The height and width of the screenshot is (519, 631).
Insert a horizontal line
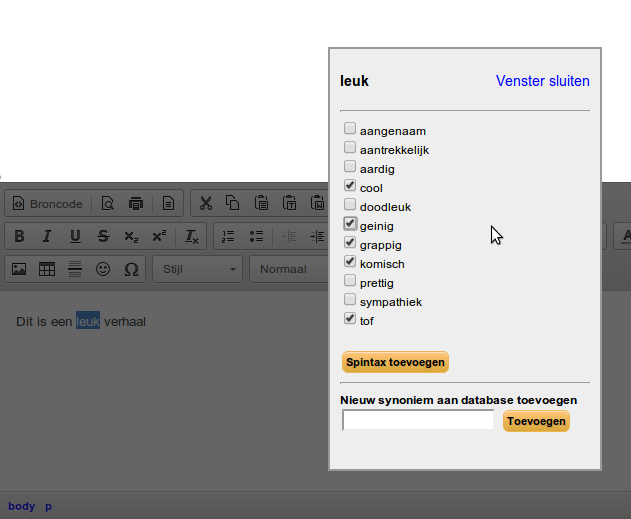click(75, 269)
